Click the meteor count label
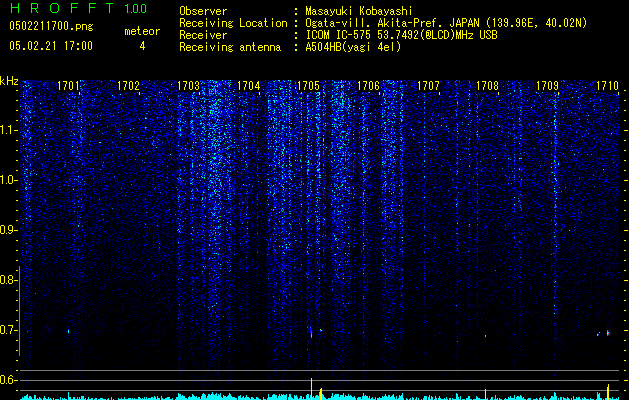This screenshot has width=629, height=400. coord(142,31)
